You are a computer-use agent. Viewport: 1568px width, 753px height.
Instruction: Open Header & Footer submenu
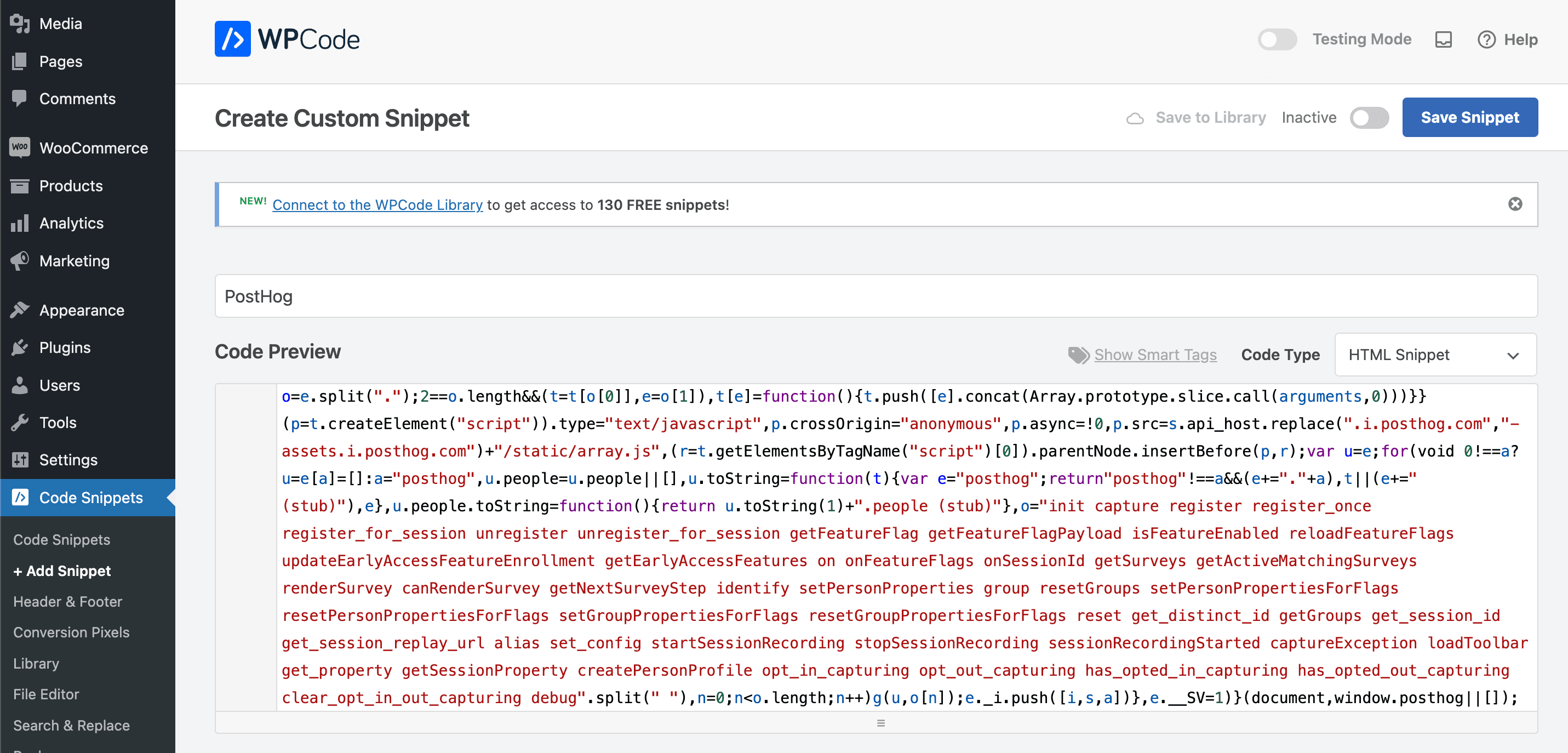tap(67, 601)
